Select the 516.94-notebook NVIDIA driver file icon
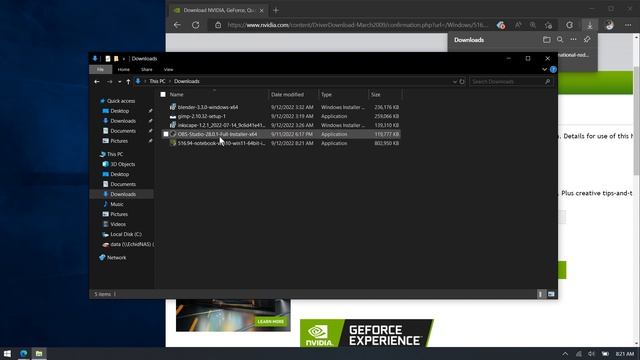 click(173, 143)
